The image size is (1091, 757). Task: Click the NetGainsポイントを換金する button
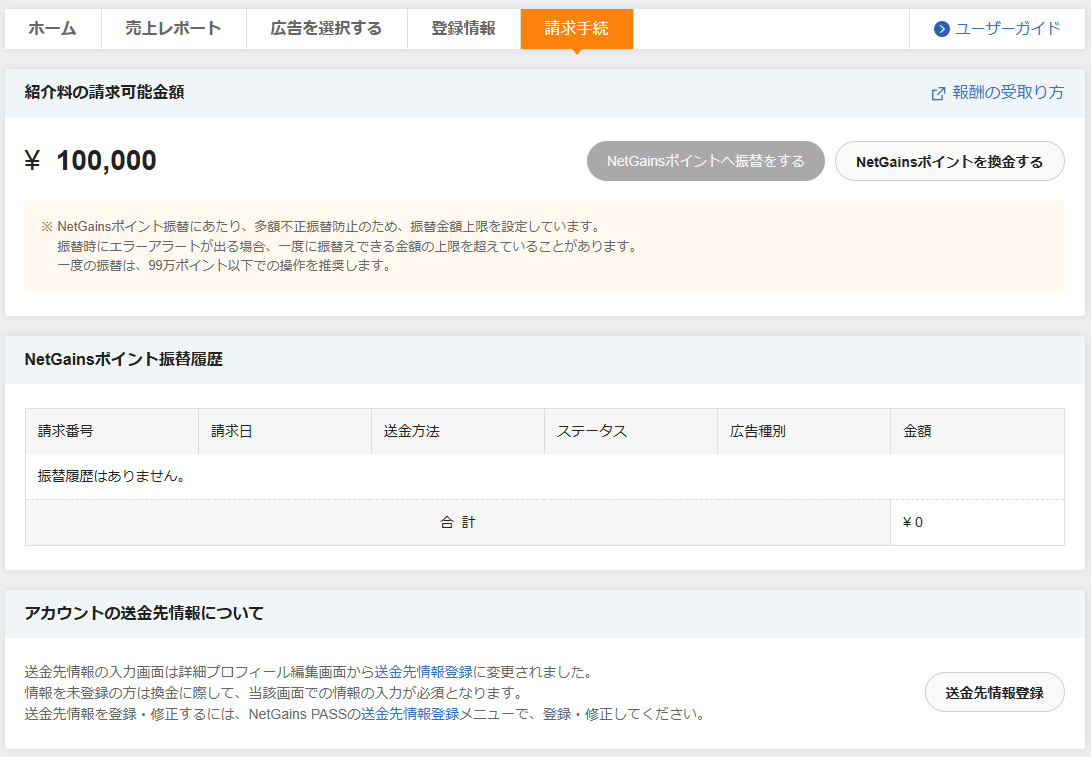point(949,161)
